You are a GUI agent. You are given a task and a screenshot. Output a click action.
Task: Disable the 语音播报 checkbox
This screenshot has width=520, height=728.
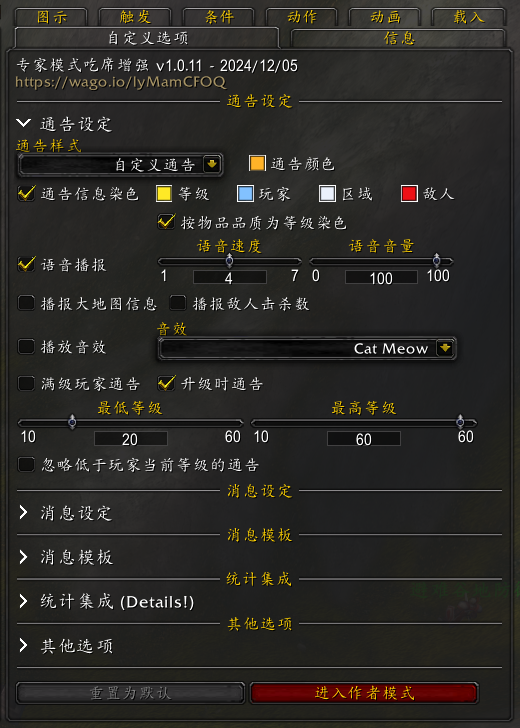tap(26, 265)
